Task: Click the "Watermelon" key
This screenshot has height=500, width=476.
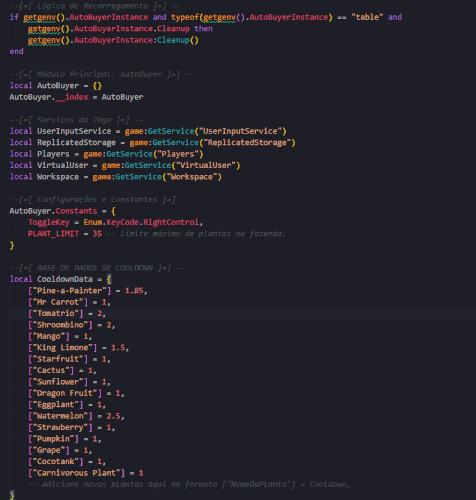Action: click(x=60, y=416)
